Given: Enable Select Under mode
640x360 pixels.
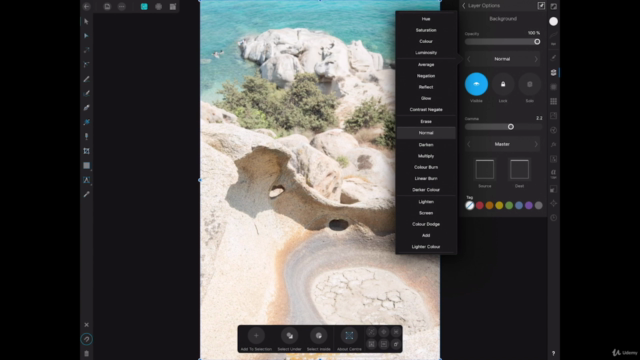Looking at the screenshot, I should [x=289, y=336].
